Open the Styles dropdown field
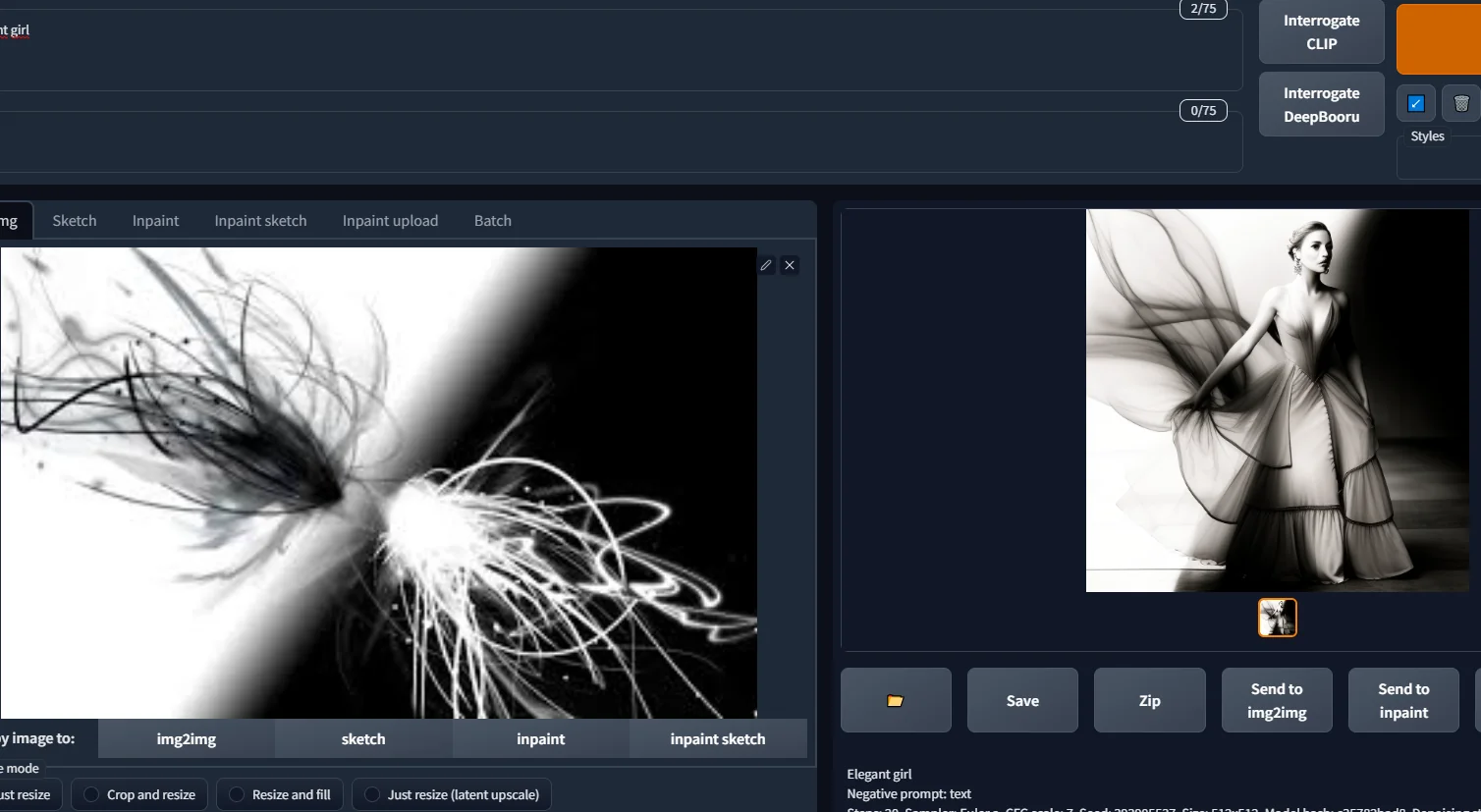 [x=1439, y=158]
